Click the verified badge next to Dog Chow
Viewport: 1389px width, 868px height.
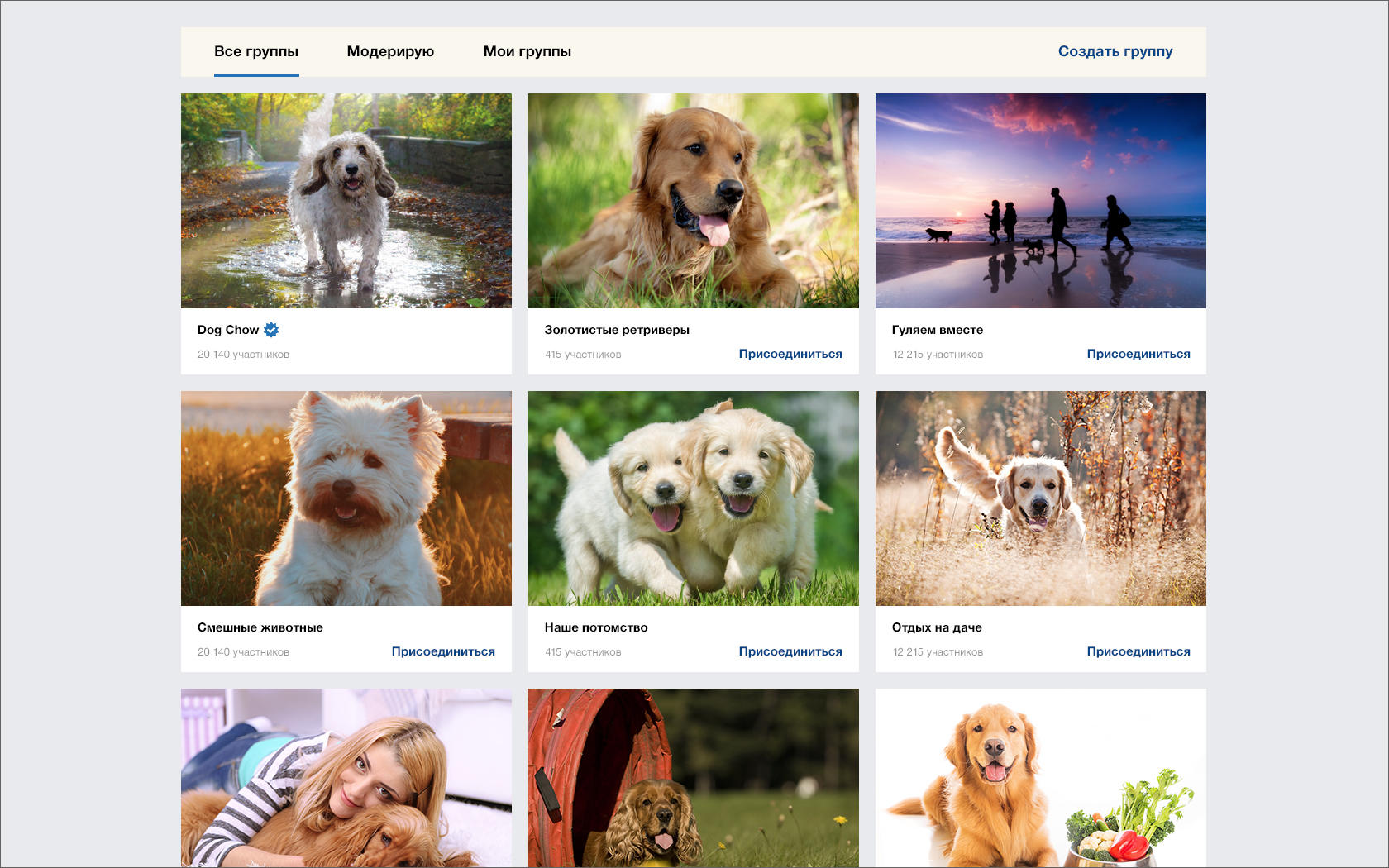click(x=271, y=330)
